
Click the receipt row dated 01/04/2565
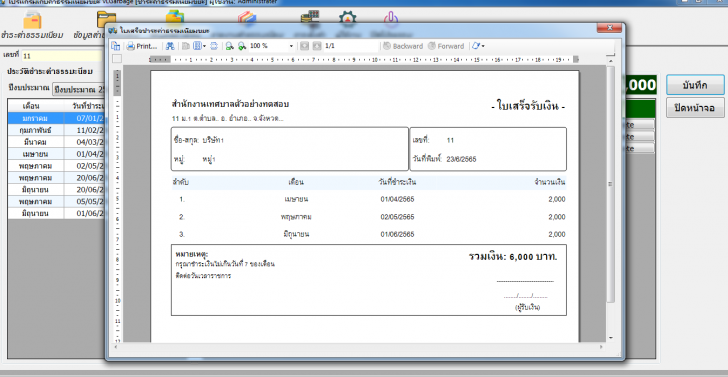point(369,199)
